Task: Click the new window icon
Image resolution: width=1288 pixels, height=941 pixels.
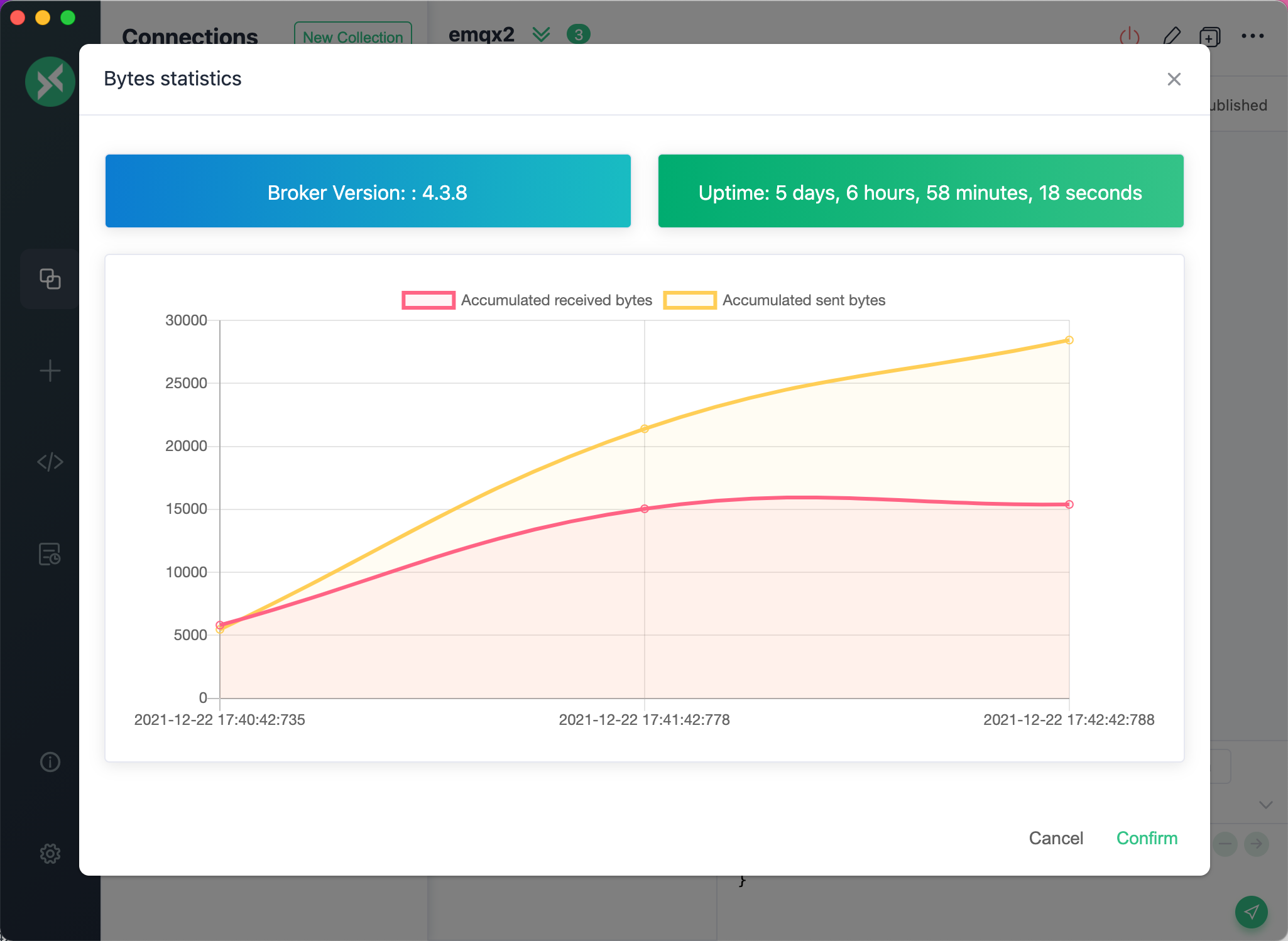Action: coord(1210,36)
